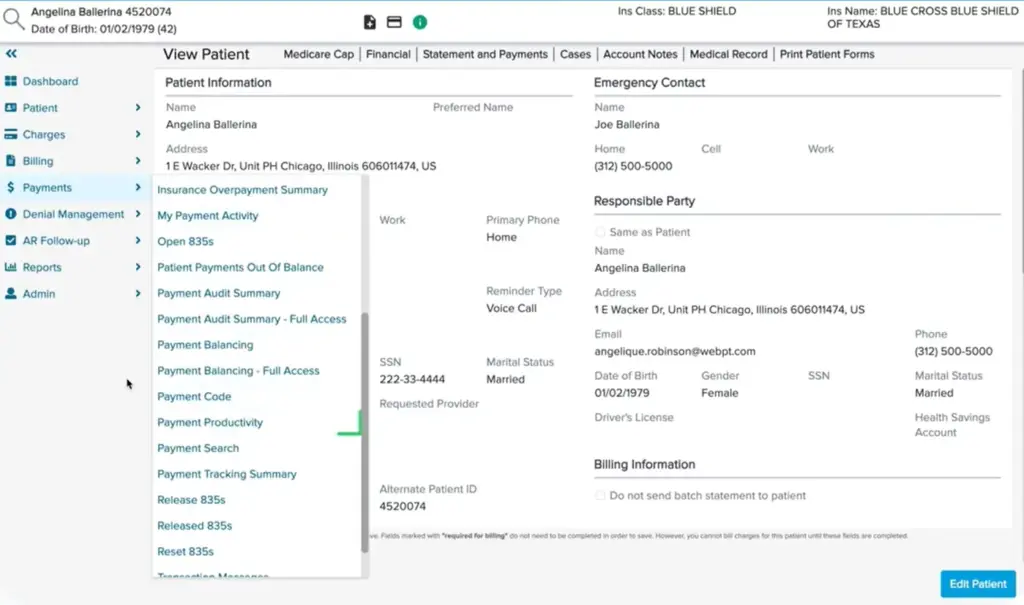1024x605 pixels.
Task: Click the patient search magnifier icon
Action: click(13, 20)
